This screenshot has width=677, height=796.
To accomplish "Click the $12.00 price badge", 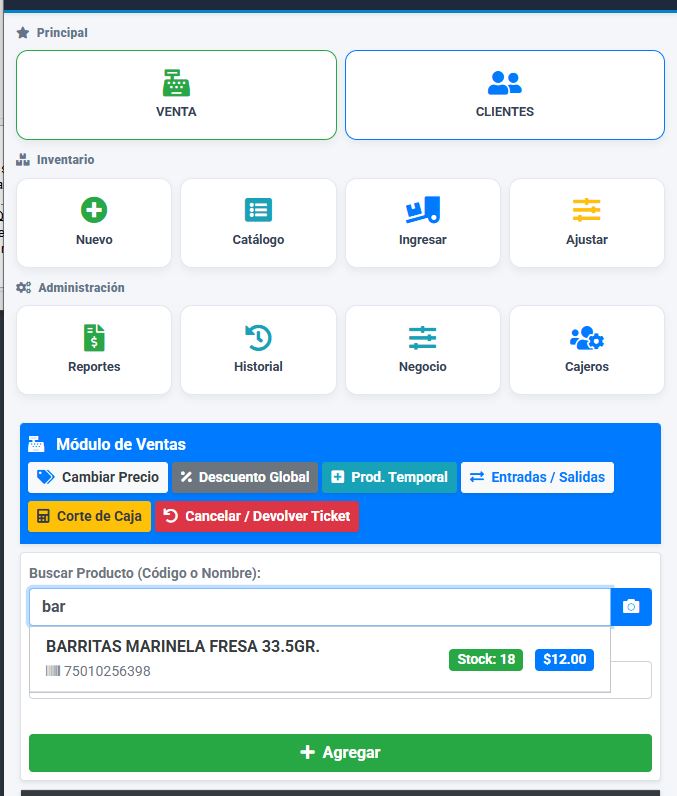I will (564, 659).
